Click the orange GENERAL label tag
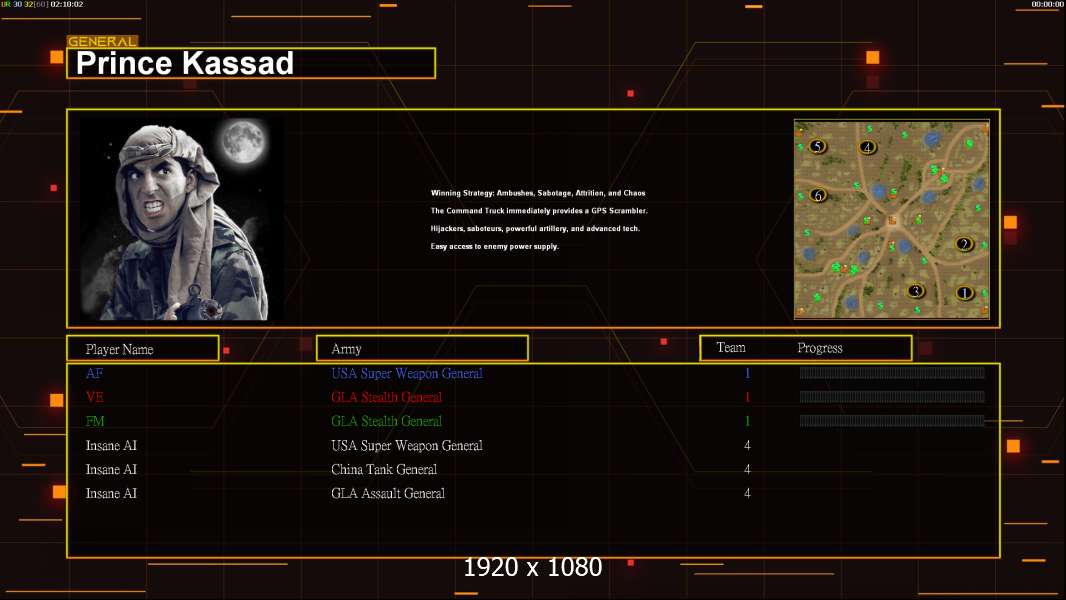1066x600 pixels. 102,41
